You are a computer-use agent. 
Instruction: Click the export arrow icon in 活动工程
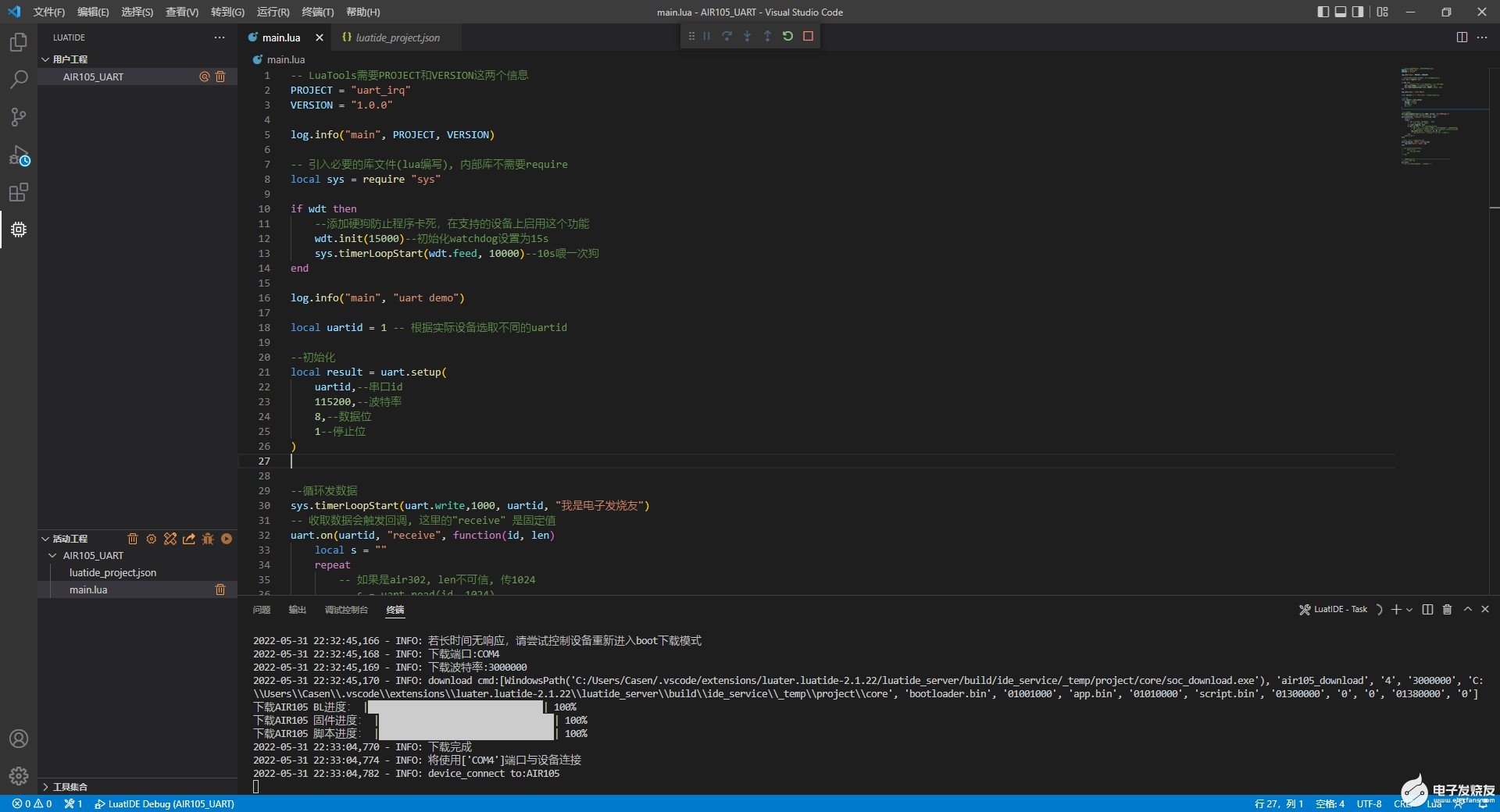click(189, 539)
